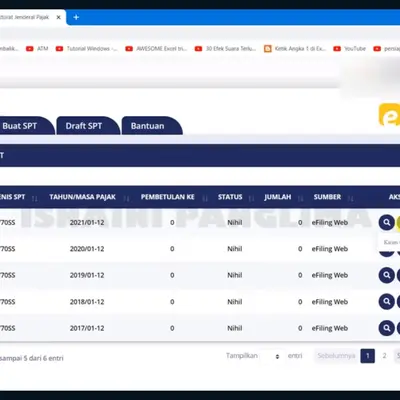The height and width of the screenshot is (400, 400).
Task: Click eFiling Web in the 2020/01-12 row
Action: (330, 249)
